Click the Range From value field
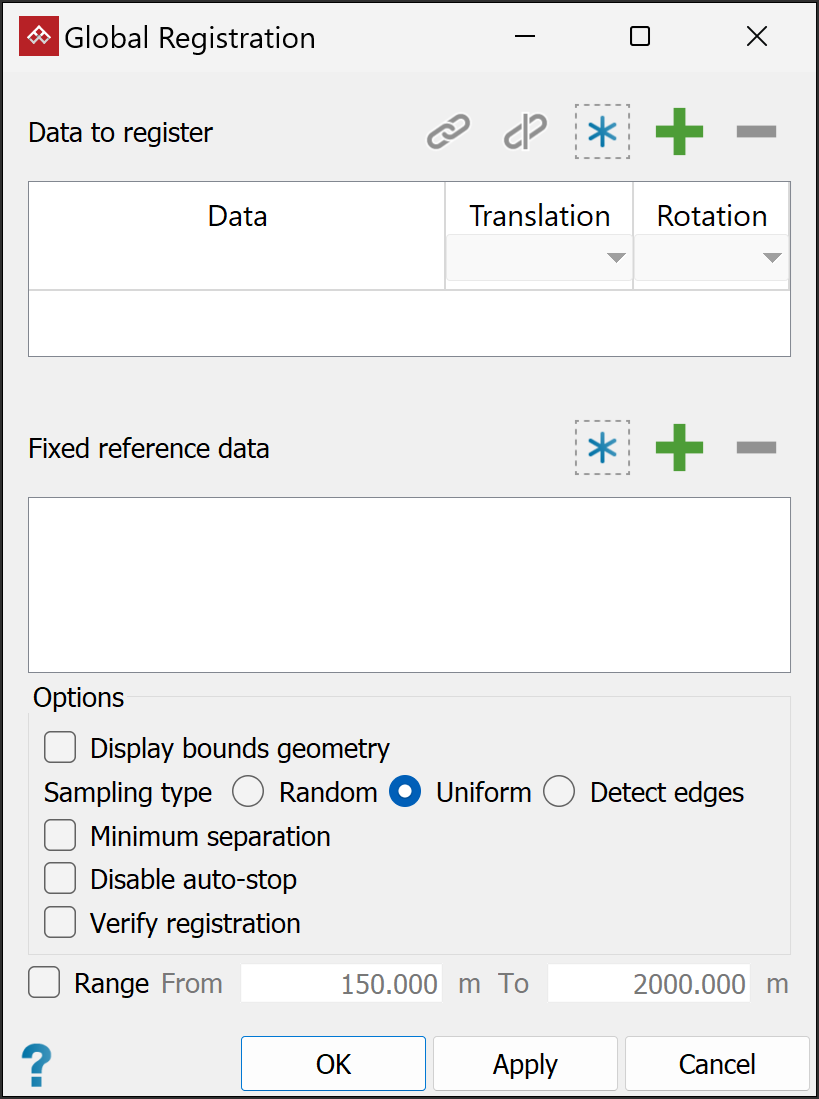819x1099 pixels. tap(342, 984)
